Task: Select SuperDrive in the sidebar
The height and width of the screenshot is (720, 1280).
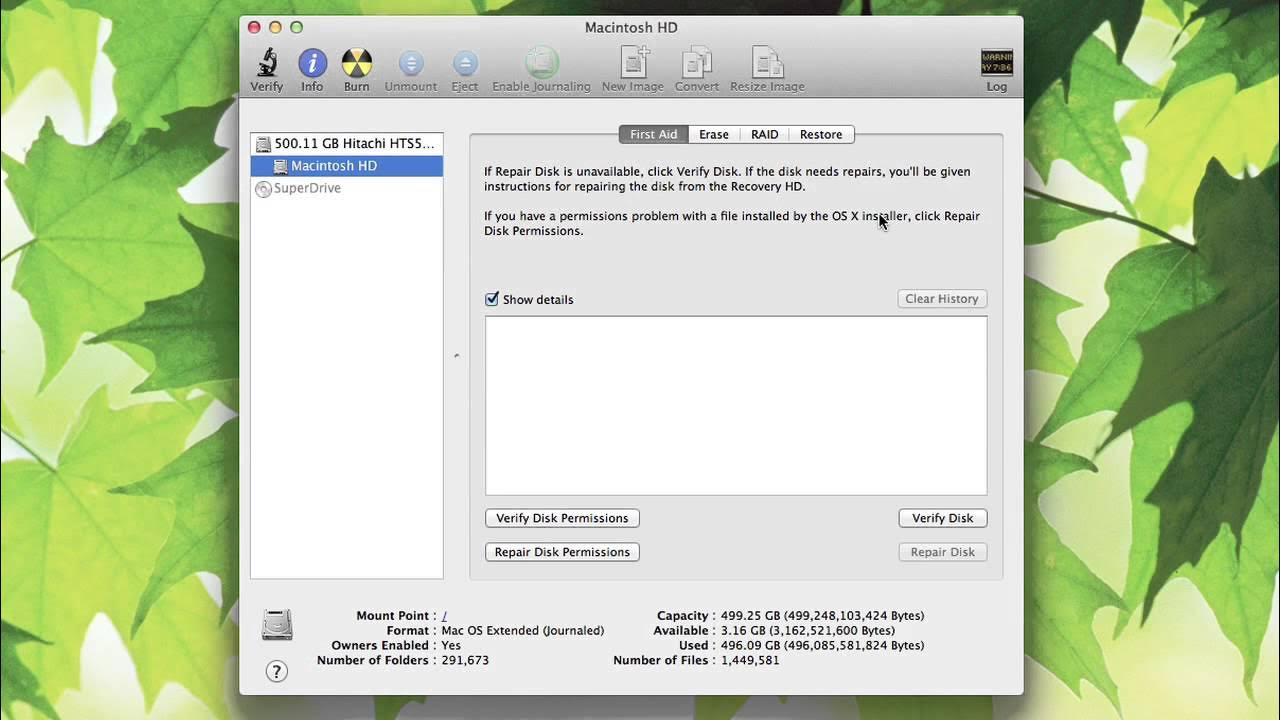Action: 346,188
